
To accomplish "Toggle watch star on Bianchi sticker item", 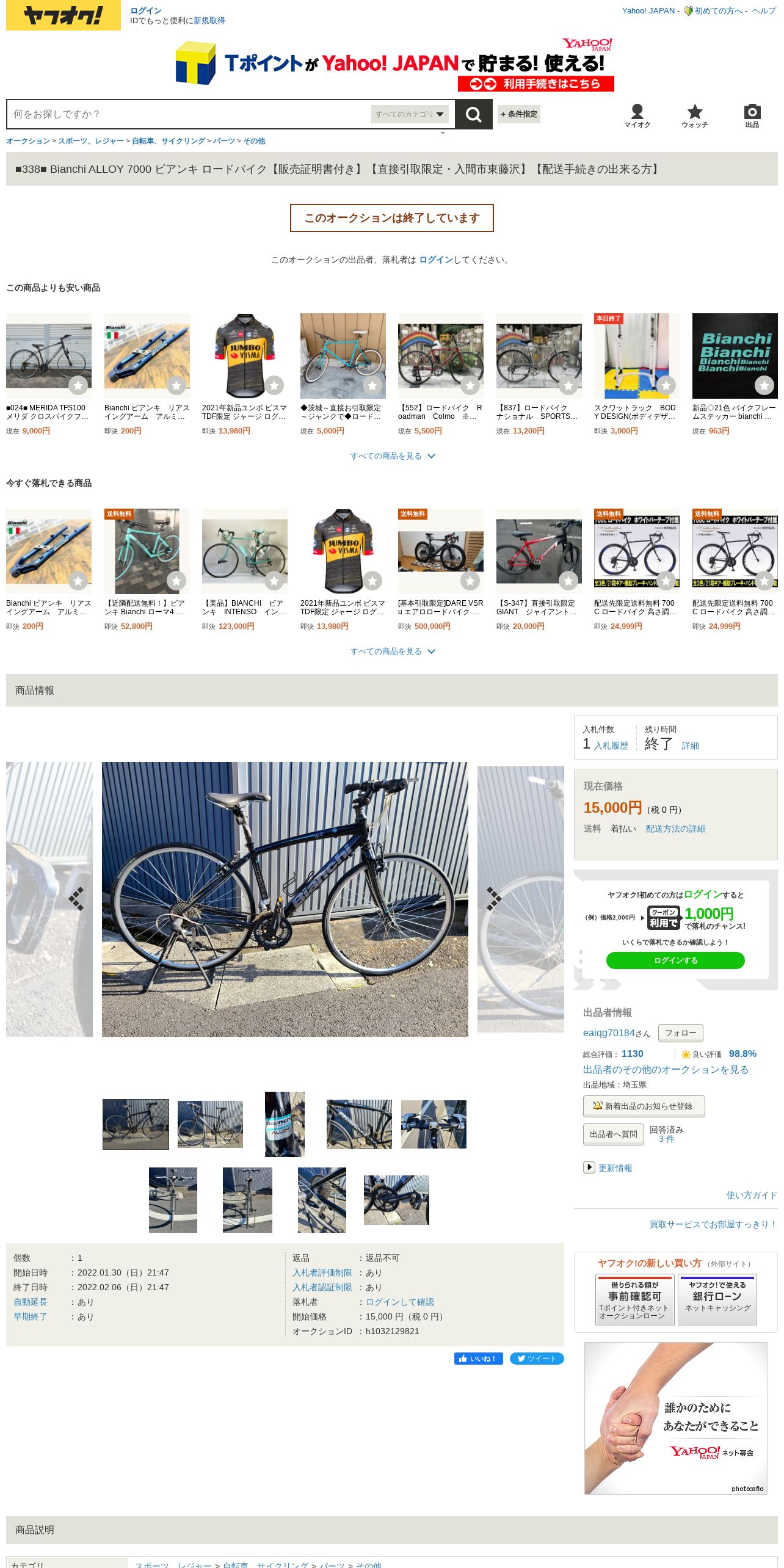I will pyautogui.click(x=764, y=385).
